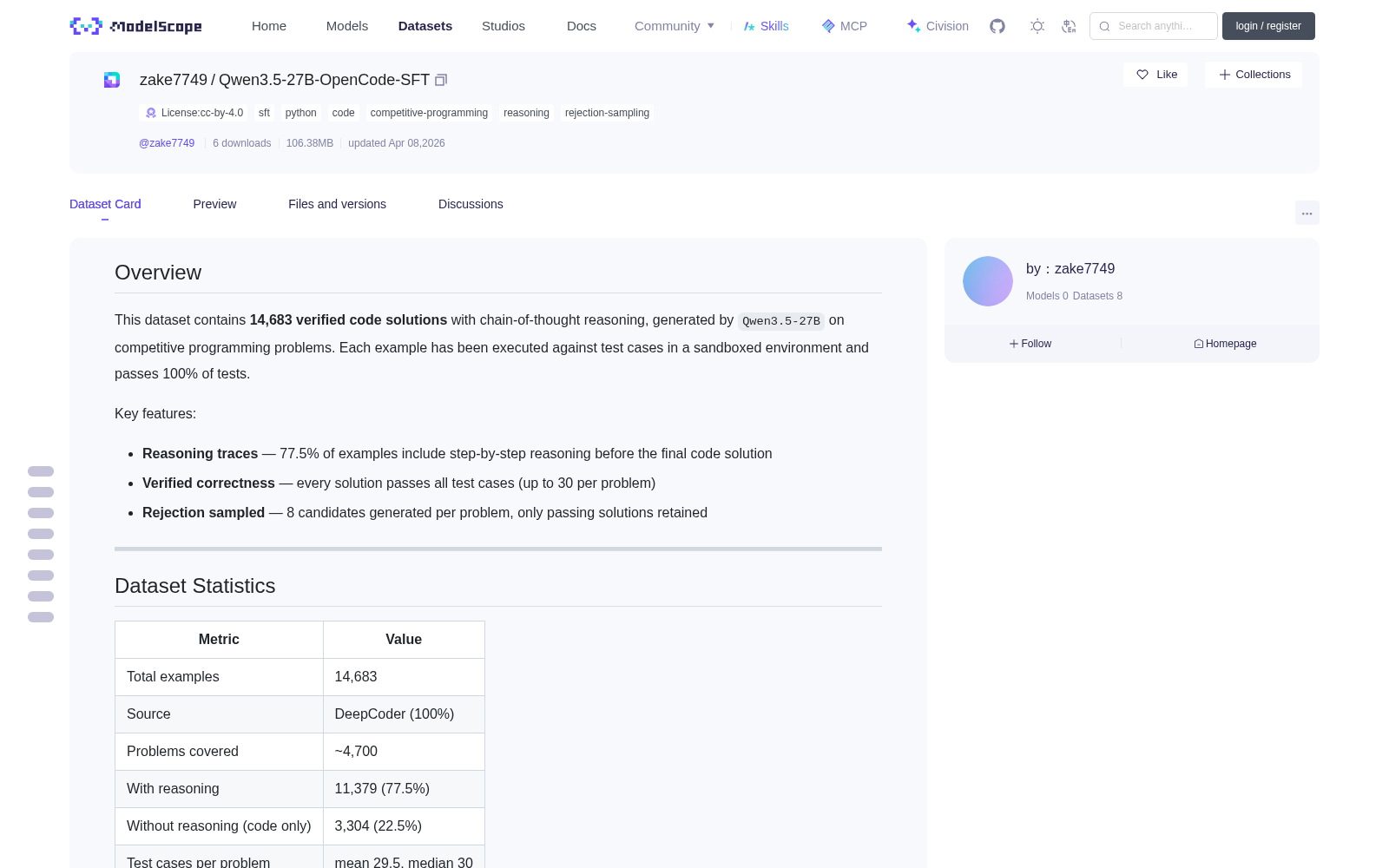Open the @zake7749 profile link
The image size is (1389, 868).
(167, 143)
